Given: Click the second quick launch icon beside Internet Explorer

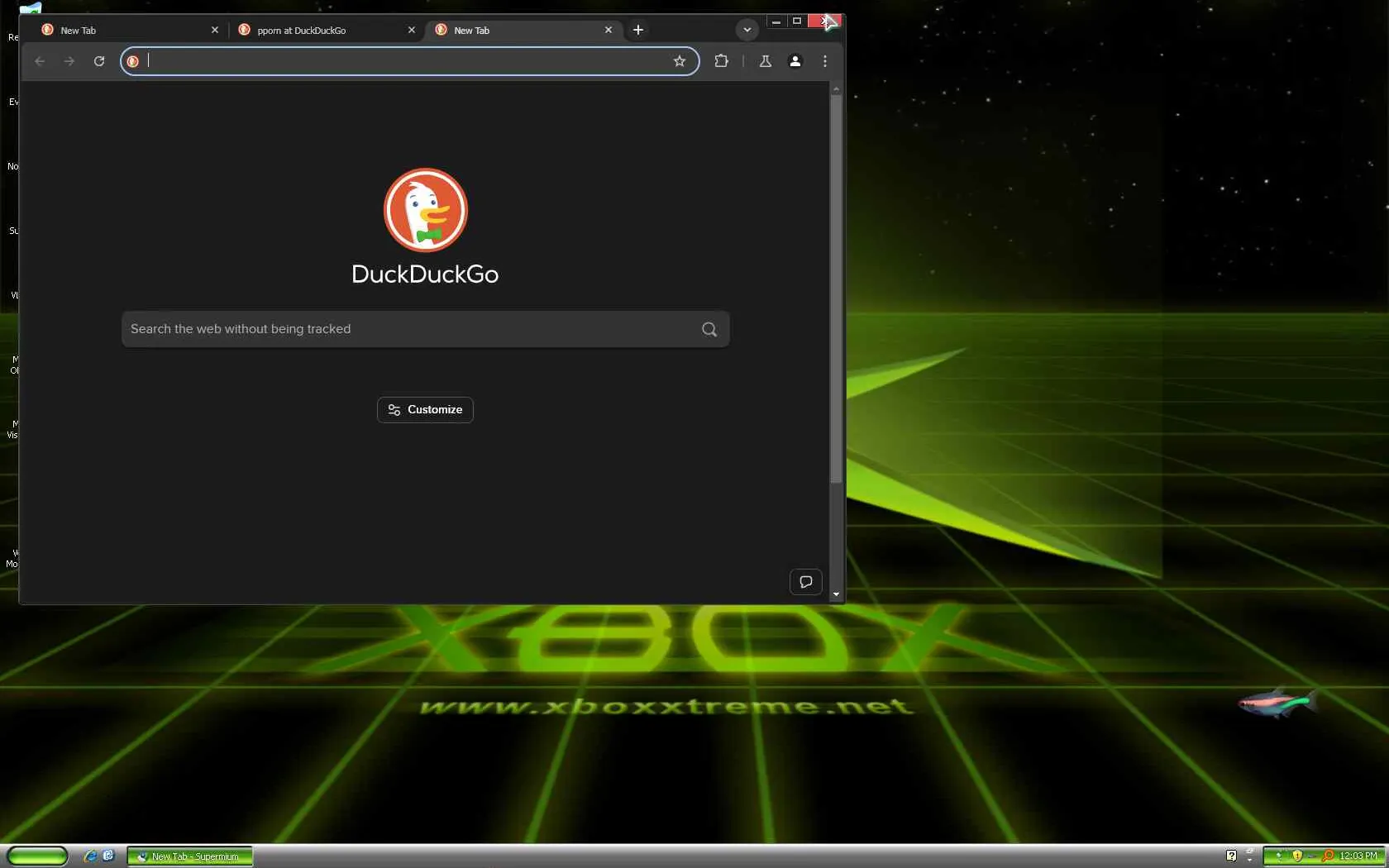Looking at the screenshot, I should point(108,856).
